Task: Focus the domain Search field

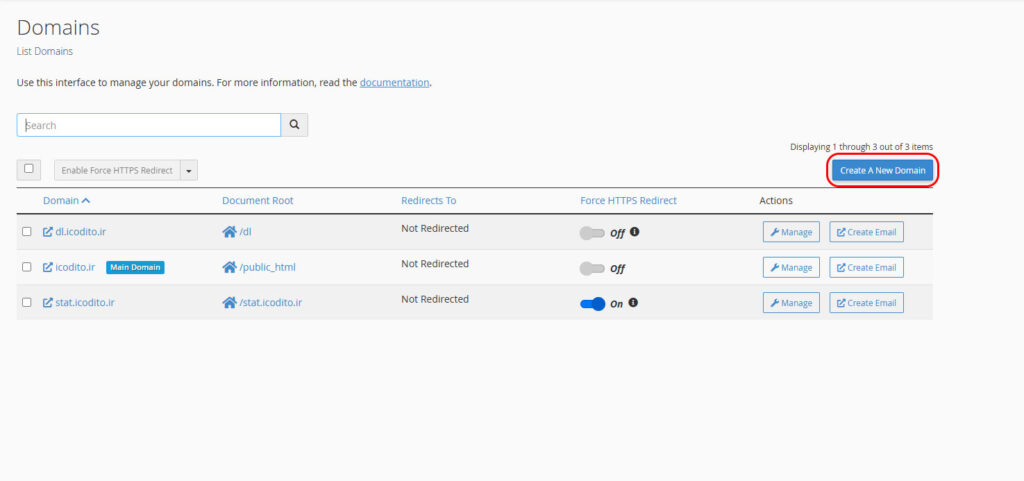Action: (149, 125)
